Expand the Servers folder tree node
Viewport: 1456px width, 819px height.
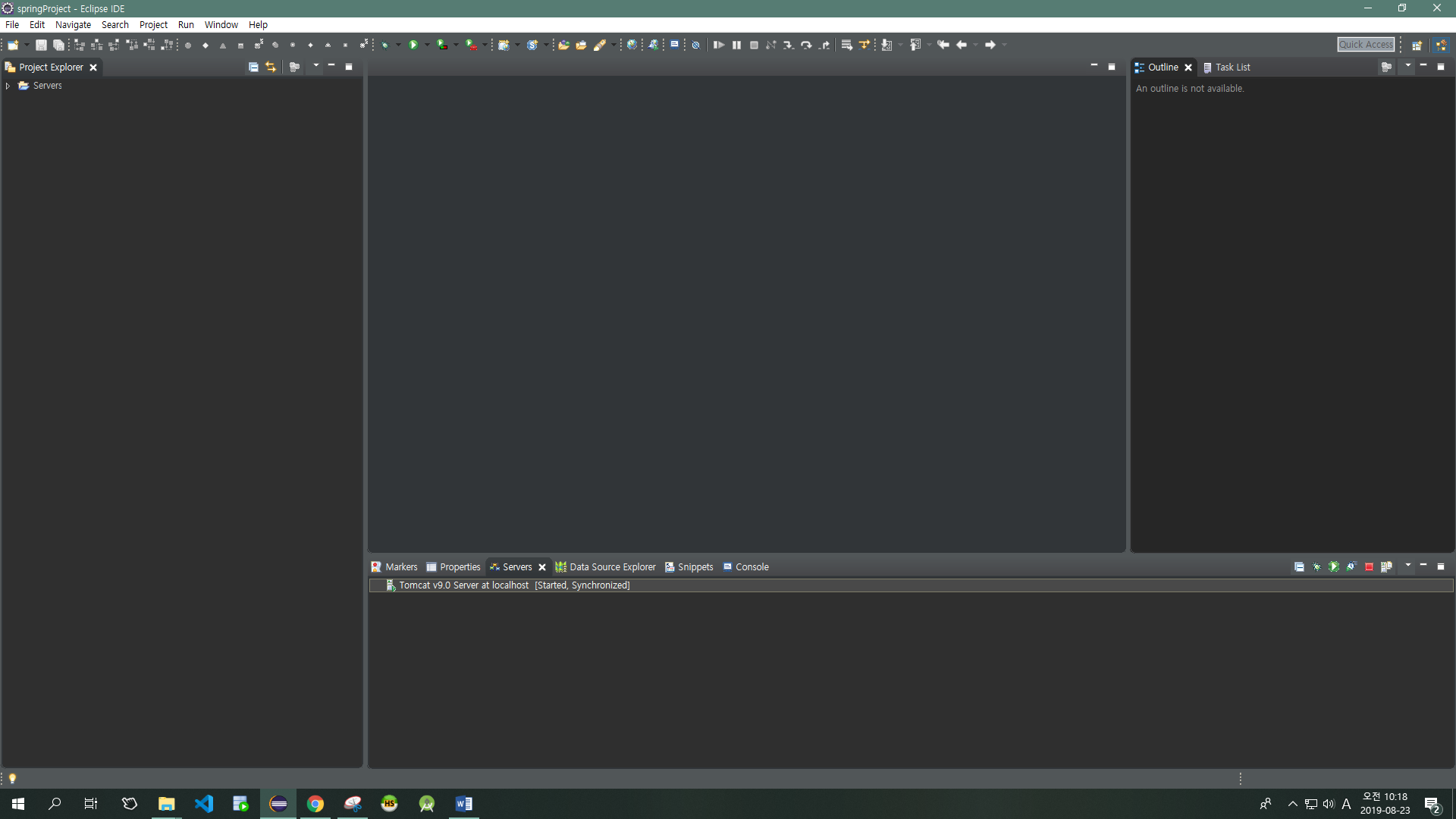click(8, 86)
